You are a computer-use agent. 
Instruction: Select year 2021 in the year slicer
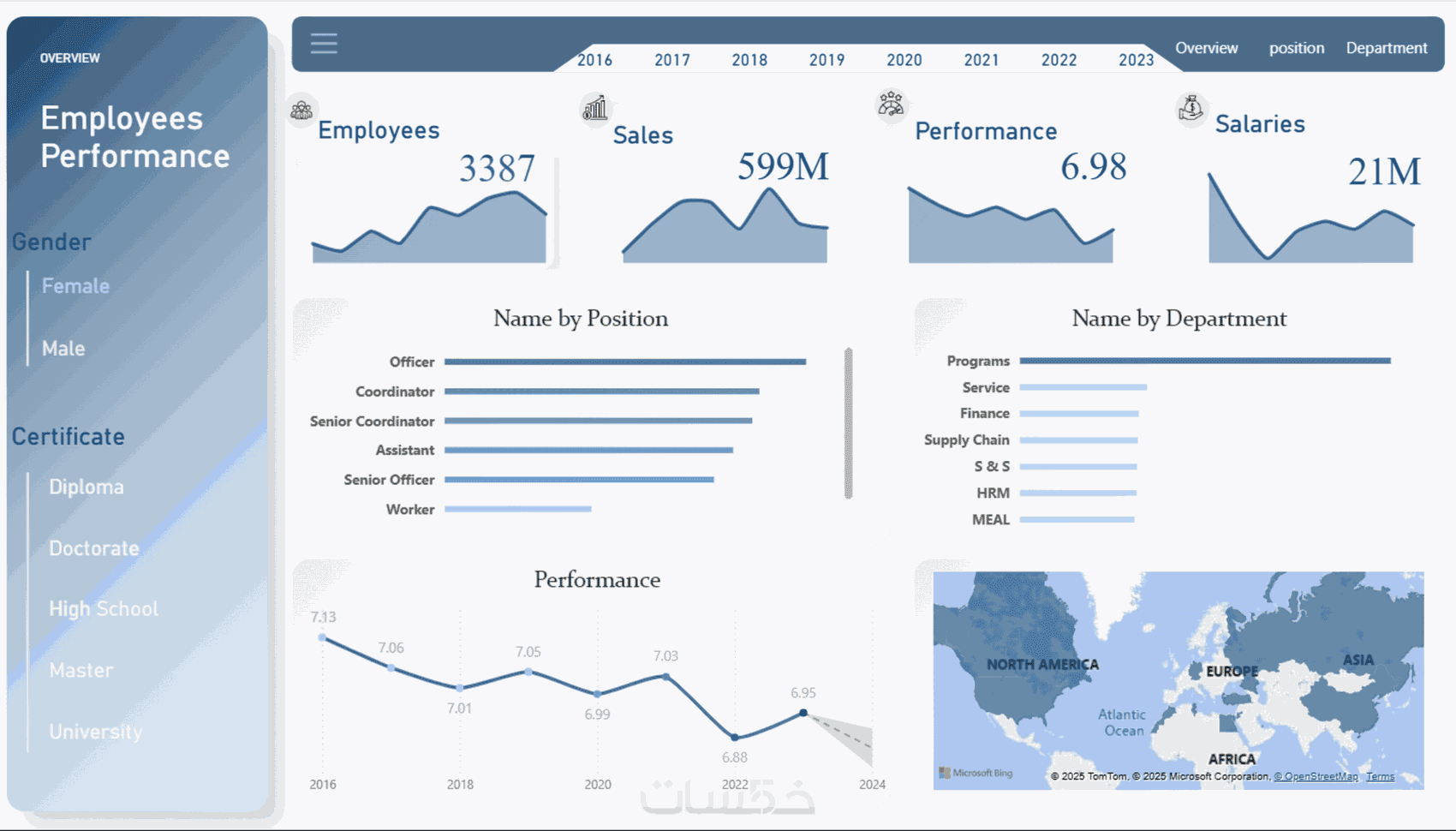(x=982, y=60)
